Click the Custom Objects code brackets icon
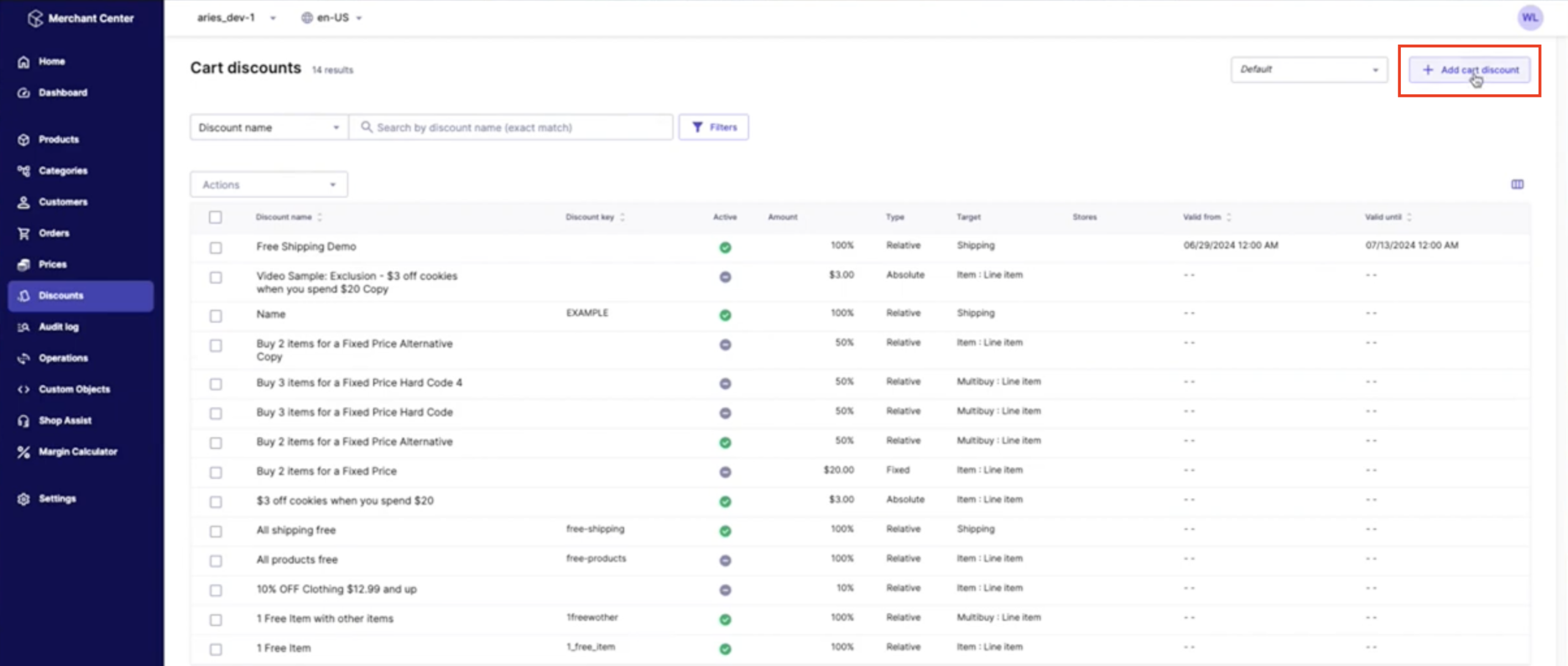 click(x=24, y=390)
